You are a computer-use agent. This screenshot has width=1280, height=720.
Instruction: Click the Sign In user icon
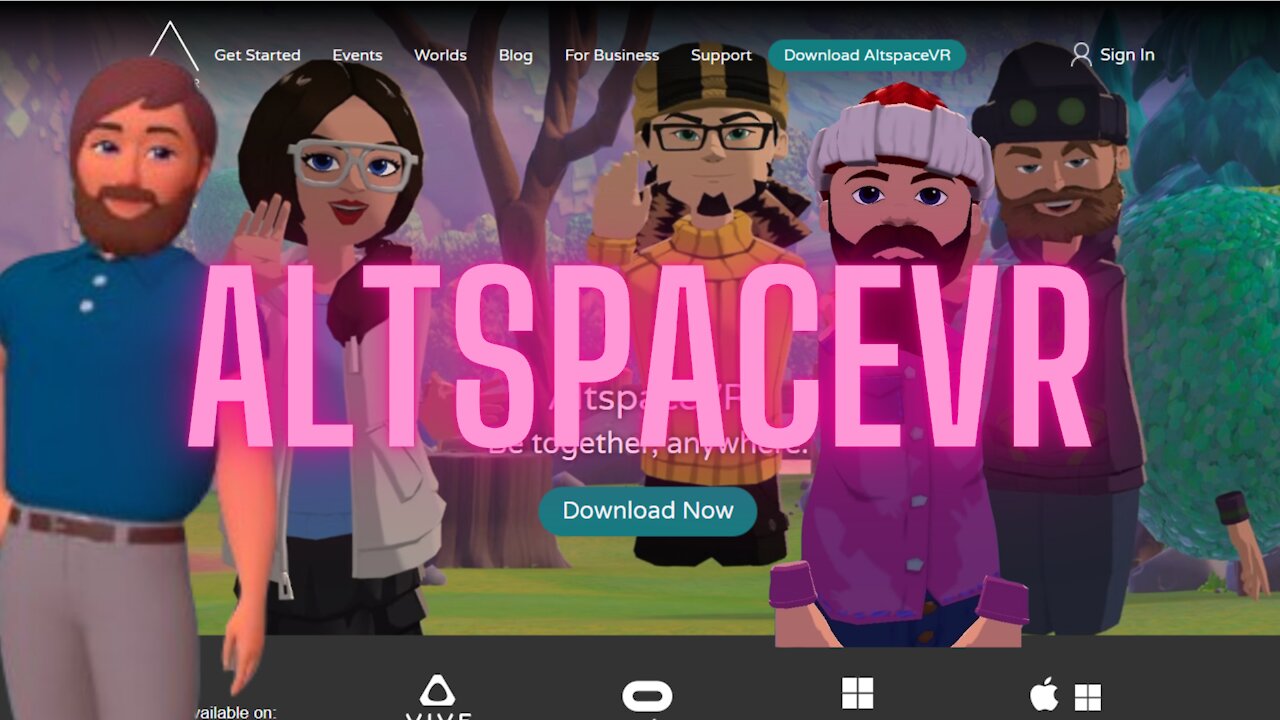(1080, 55)
